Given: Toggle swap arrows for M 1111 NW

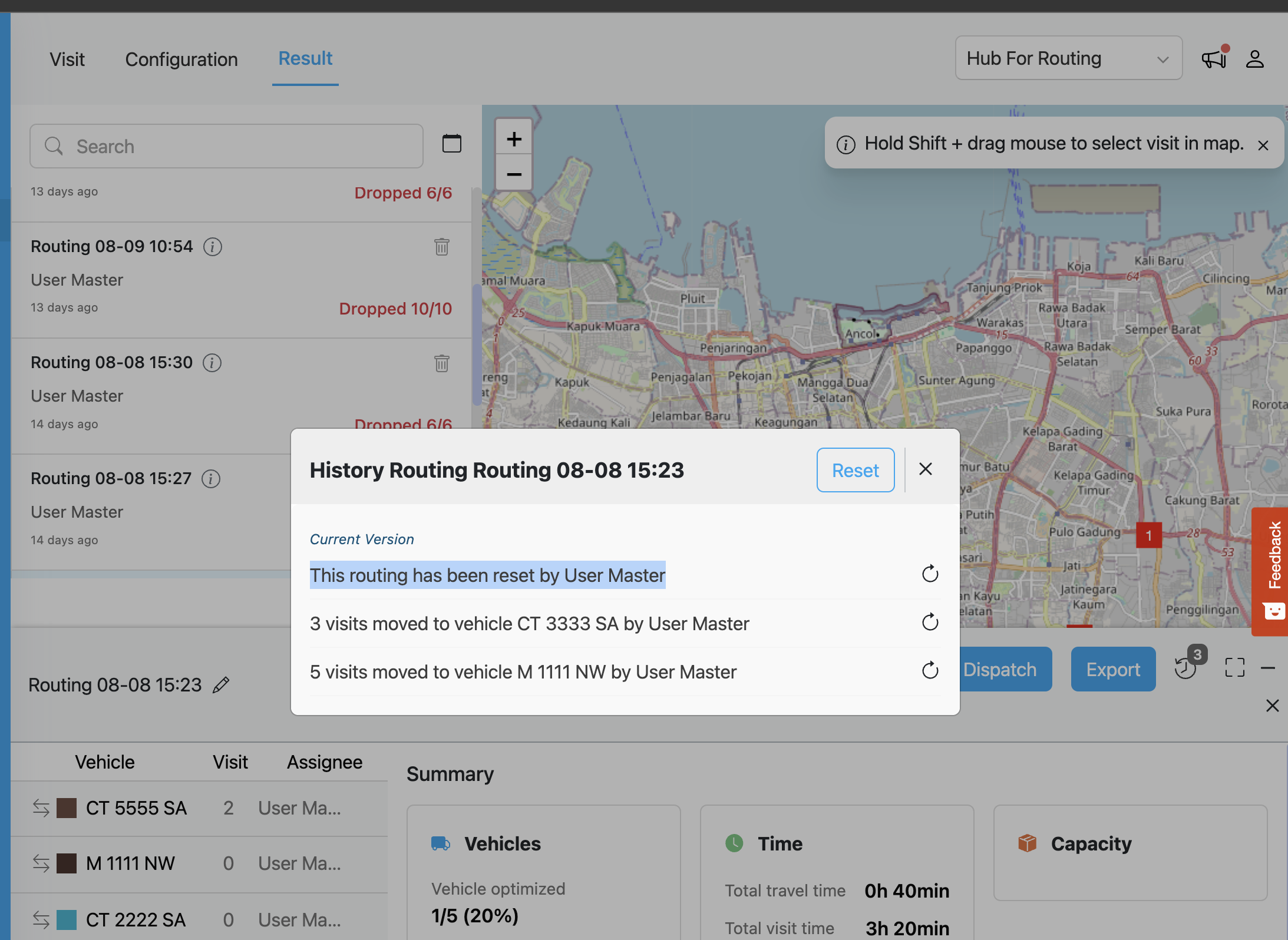Looking at the screenshot, I should coord(41,863).
